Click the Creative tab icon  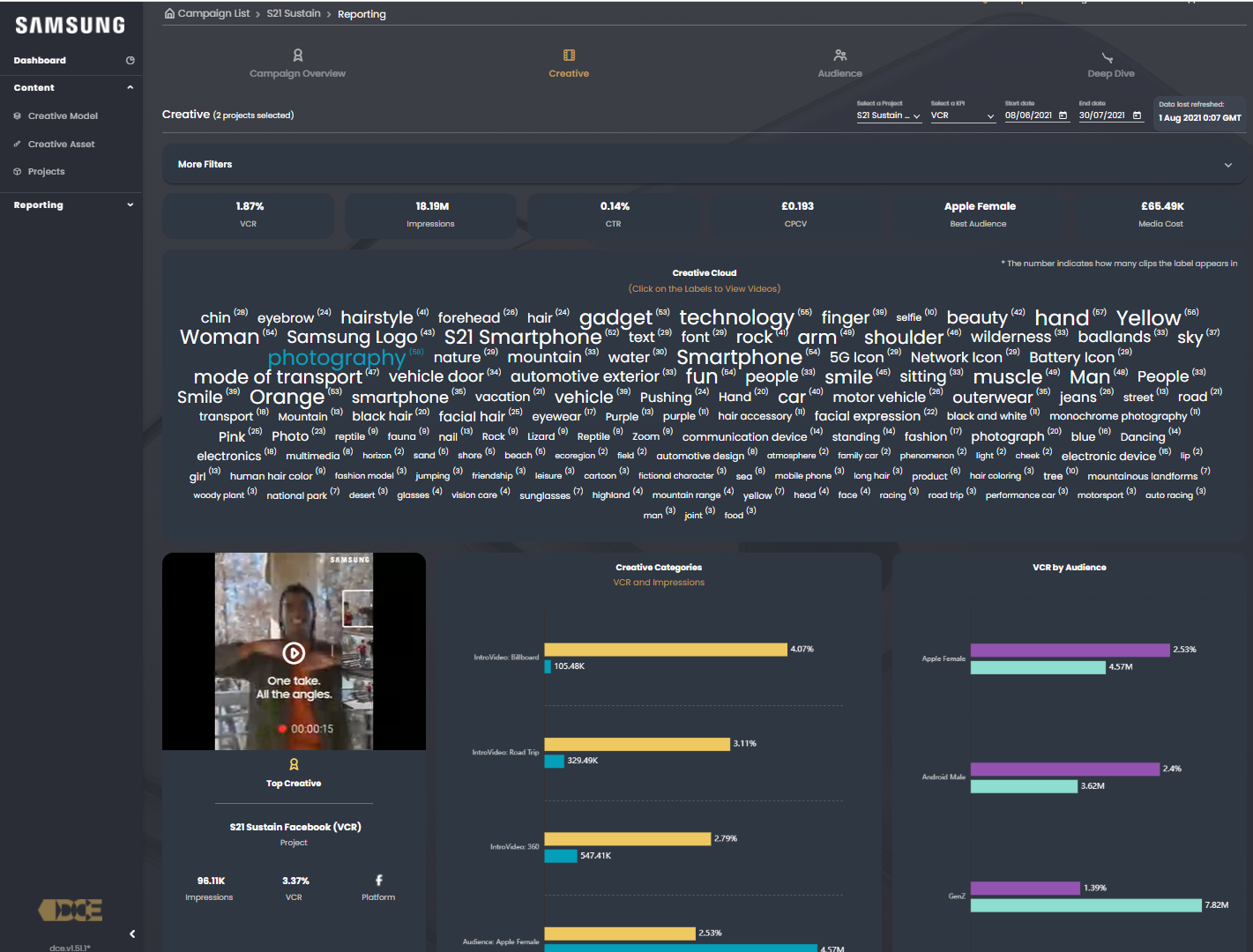coord(569,55)
